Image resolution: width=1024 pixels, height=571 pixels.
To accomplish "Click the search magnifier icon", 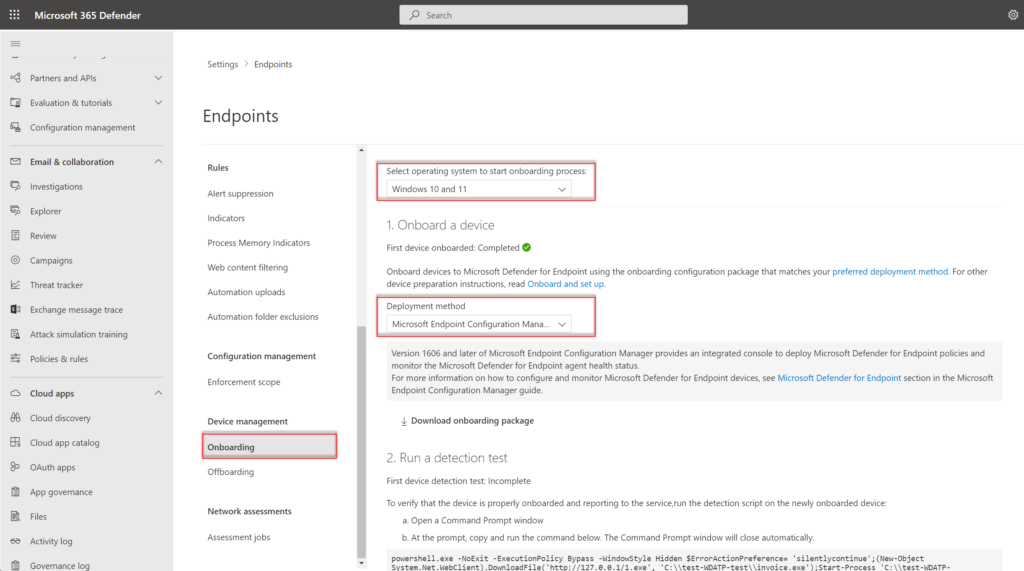I will [x=415, y=15].
